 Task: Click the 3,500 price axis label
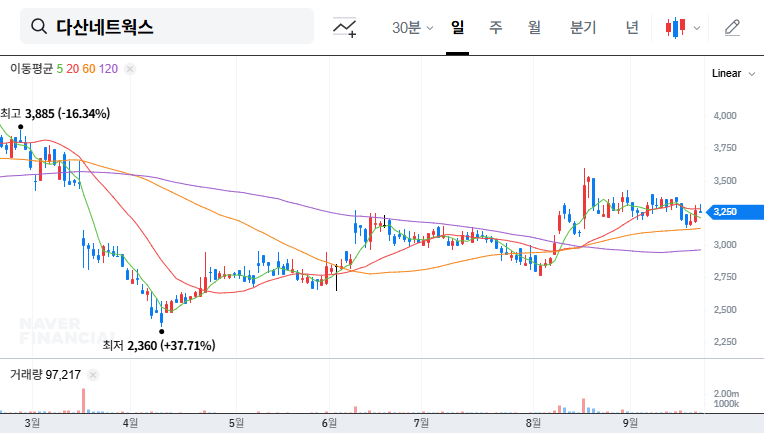tap(725, 181)
